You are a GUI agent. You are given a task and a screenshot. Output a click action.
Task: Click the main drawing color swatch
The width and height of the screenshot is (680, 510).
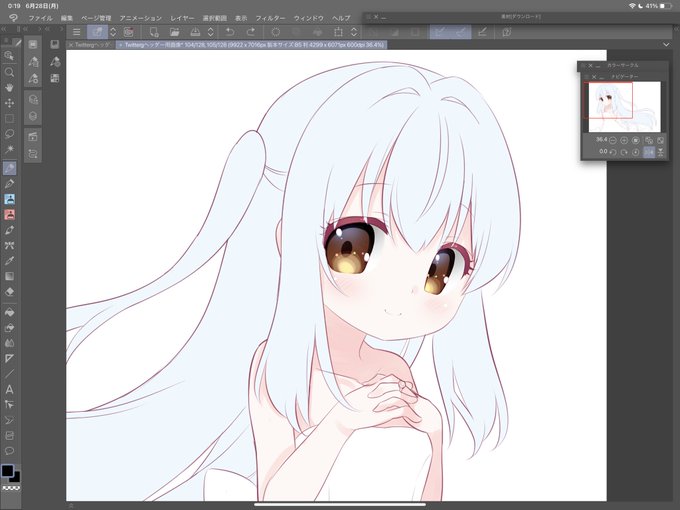(7, 471)
